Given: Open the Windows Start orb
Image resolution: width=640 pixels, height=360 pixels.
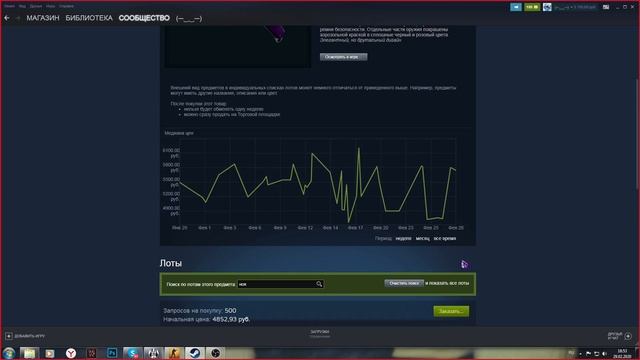Looking at the screenshot, I should 9,353.
